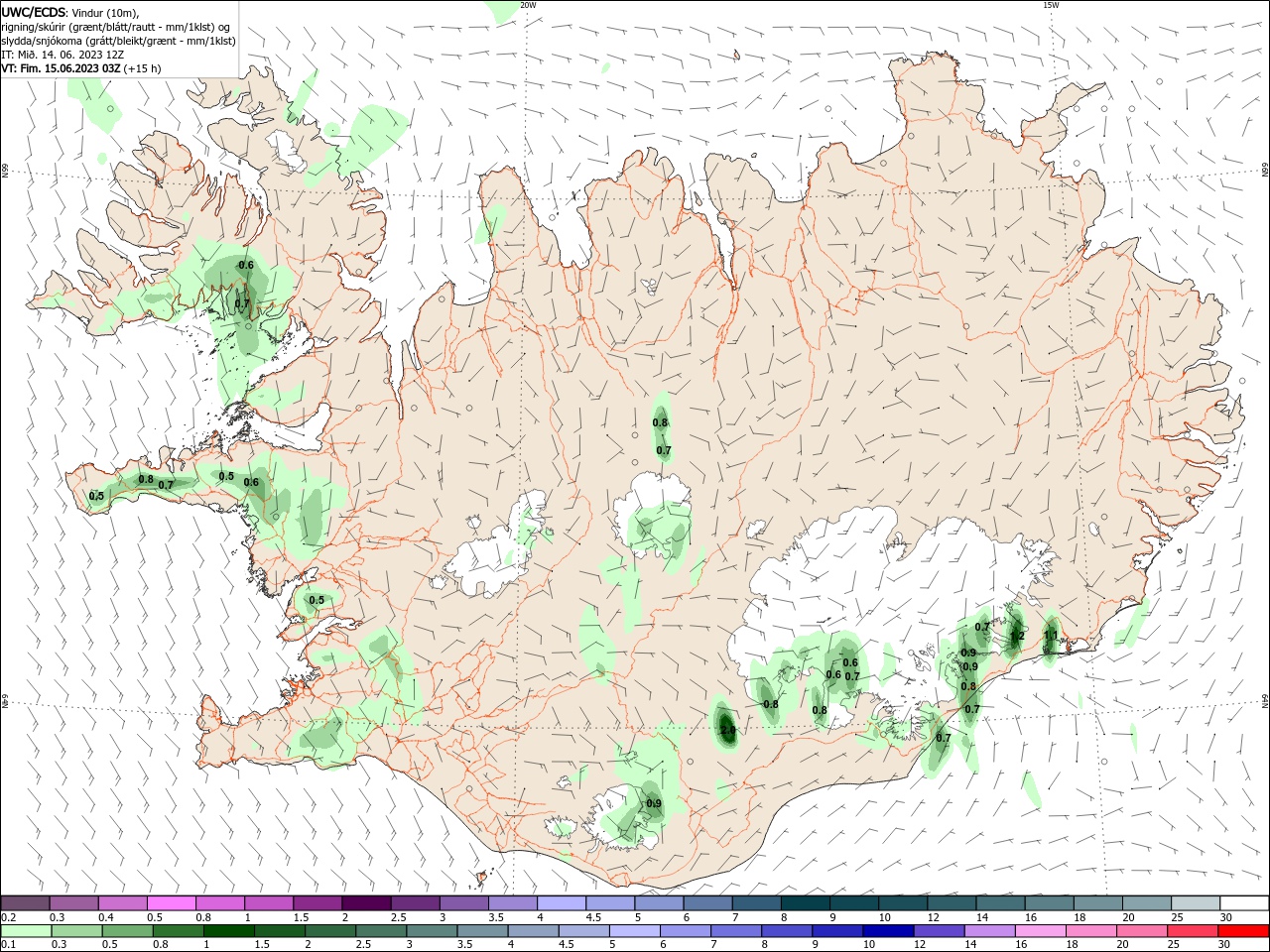Pick the dark blue 10 rain legend swatch

887,931
